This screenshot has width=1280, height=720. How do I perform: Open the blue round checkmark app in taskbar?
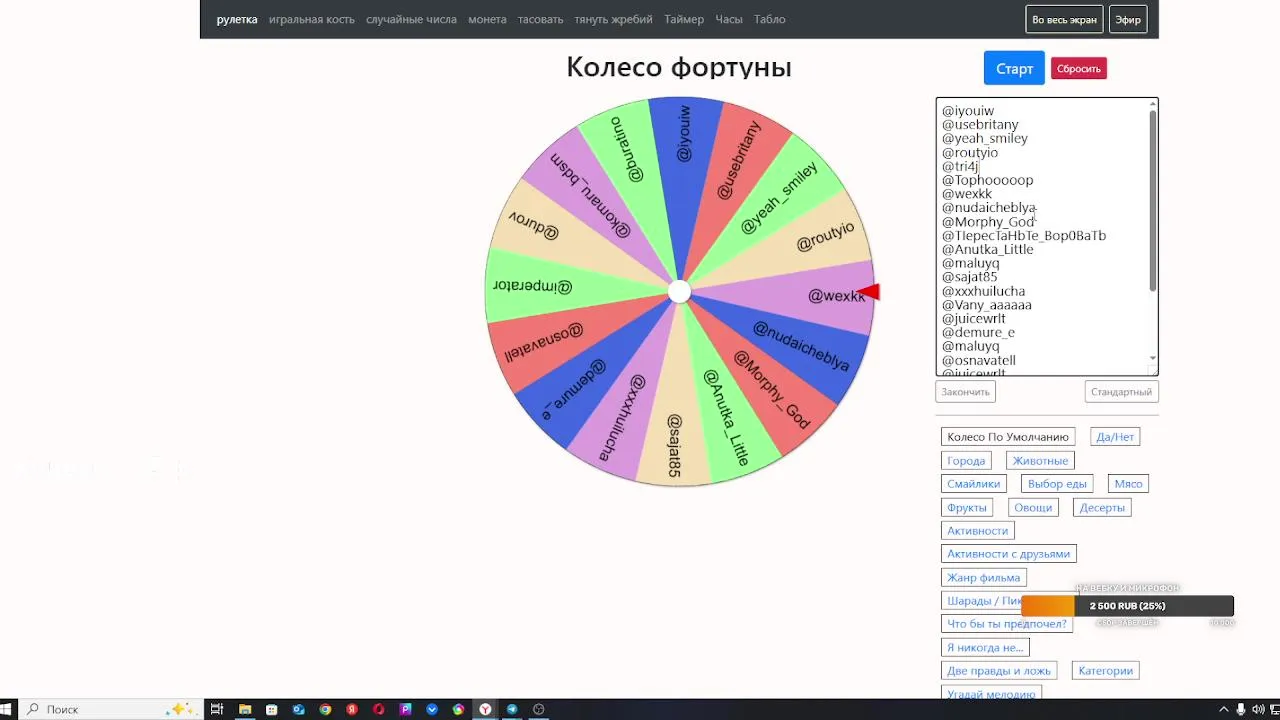pos(432,709)
